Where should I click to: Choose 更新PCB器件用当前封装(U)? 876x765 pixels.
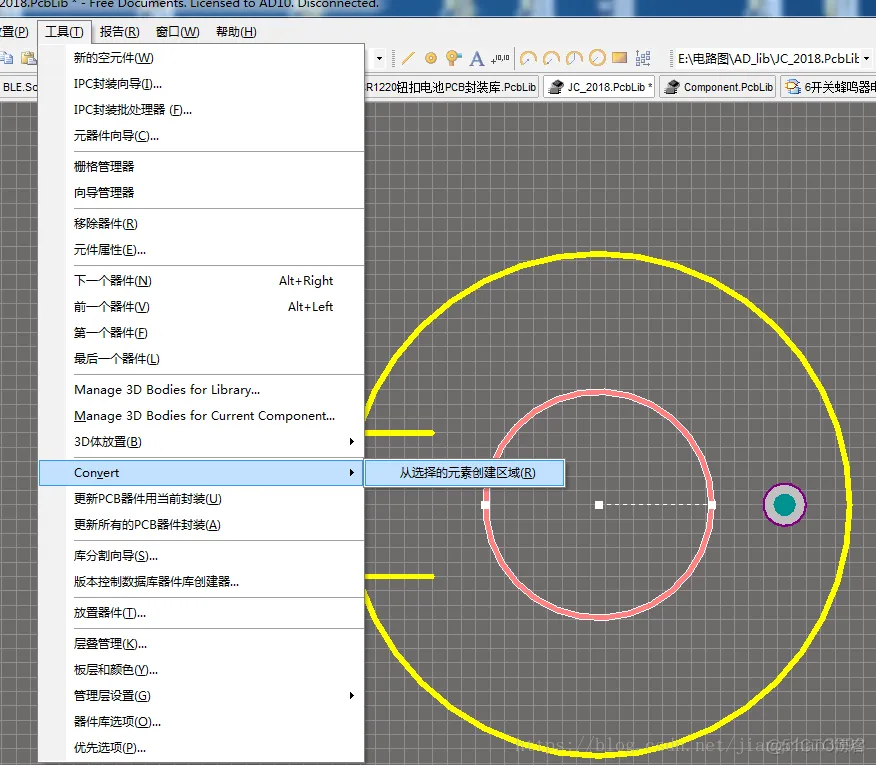coord(201,498)
